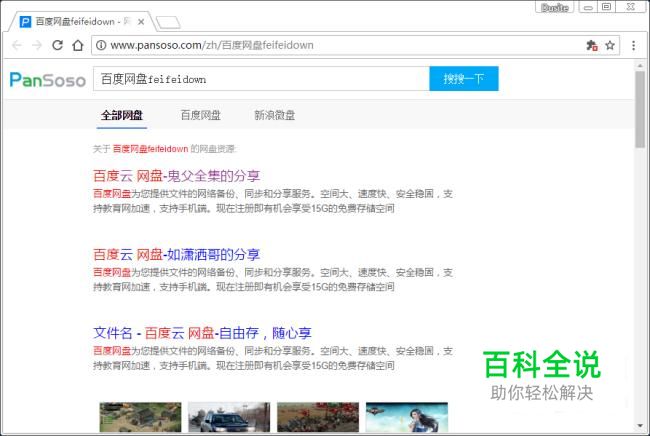Viewport: 650px width, 436px height.
Task: Click the browser forward arrow
Action: click(x=37, y=45)
